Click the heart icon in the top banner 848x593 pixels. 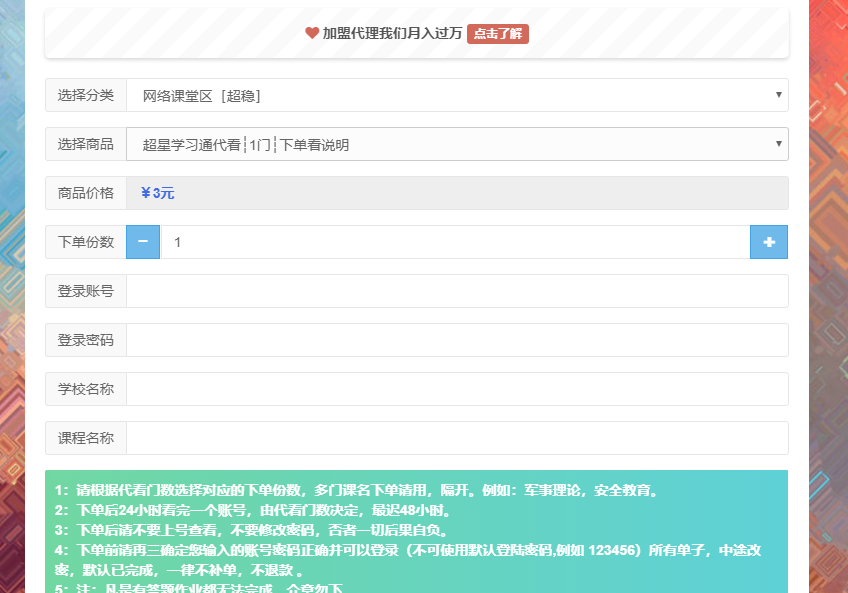(312, 33)
